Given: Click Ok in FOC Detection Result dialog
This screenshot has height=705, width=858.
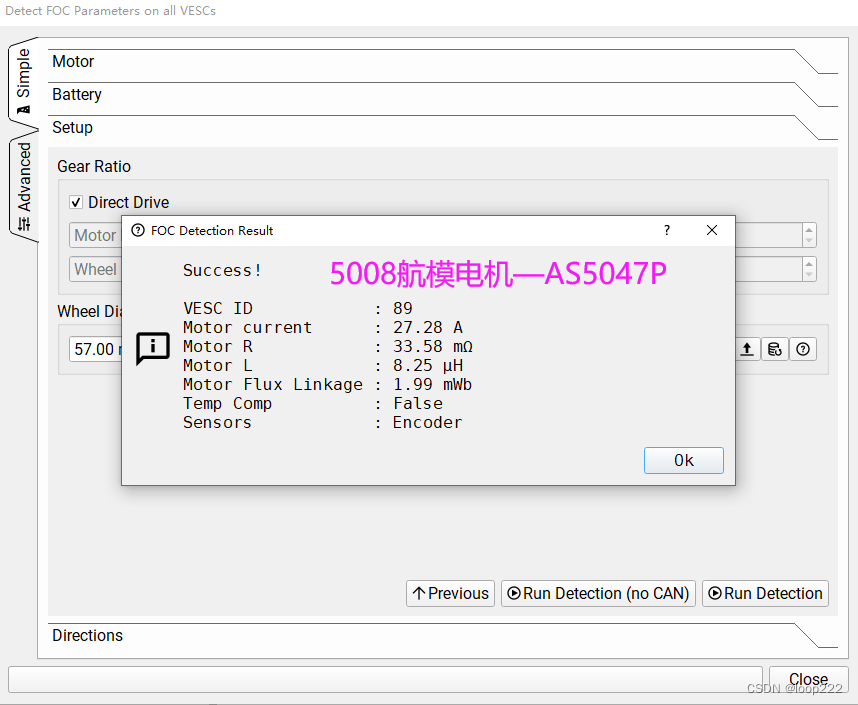Looking at the screenshot, I should tap(683, 460).
